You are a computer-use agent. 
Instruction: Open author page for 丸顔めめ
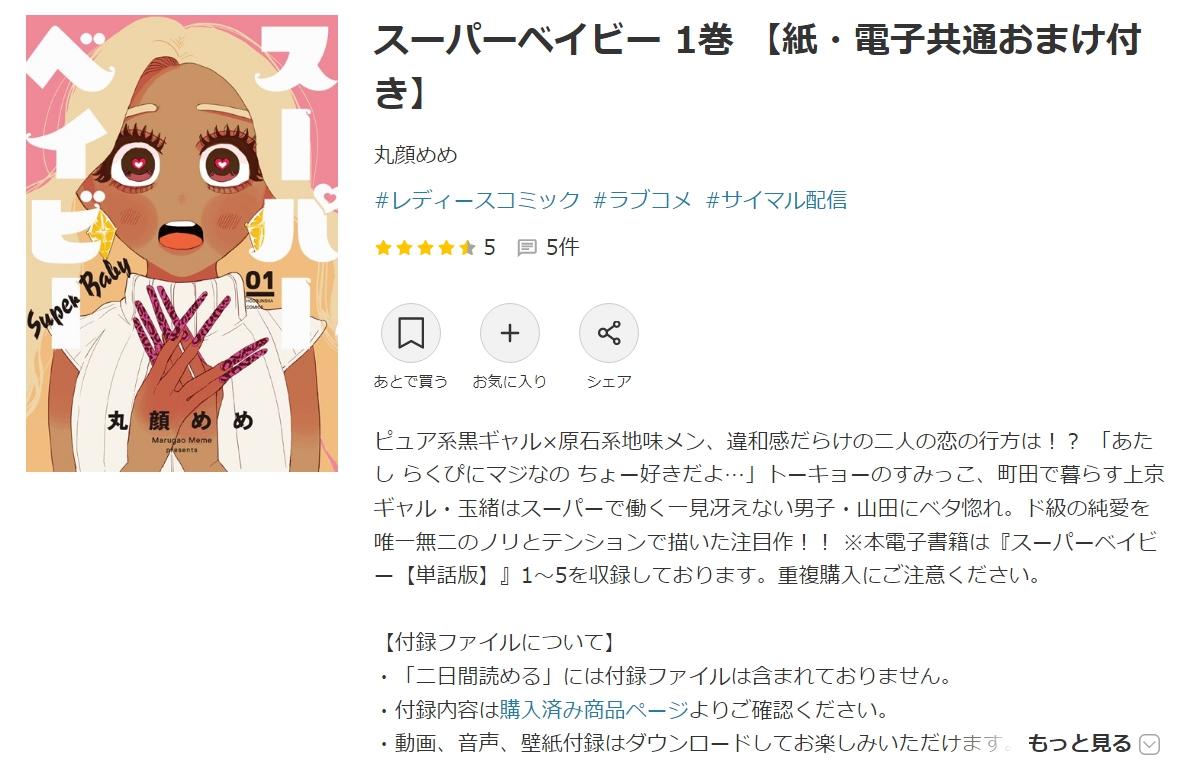(415, 155)
